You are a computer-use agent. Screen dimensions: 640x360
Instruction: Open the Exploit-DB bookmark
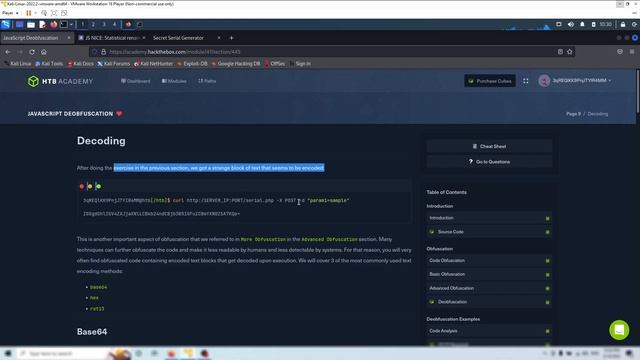coord(192,64)
